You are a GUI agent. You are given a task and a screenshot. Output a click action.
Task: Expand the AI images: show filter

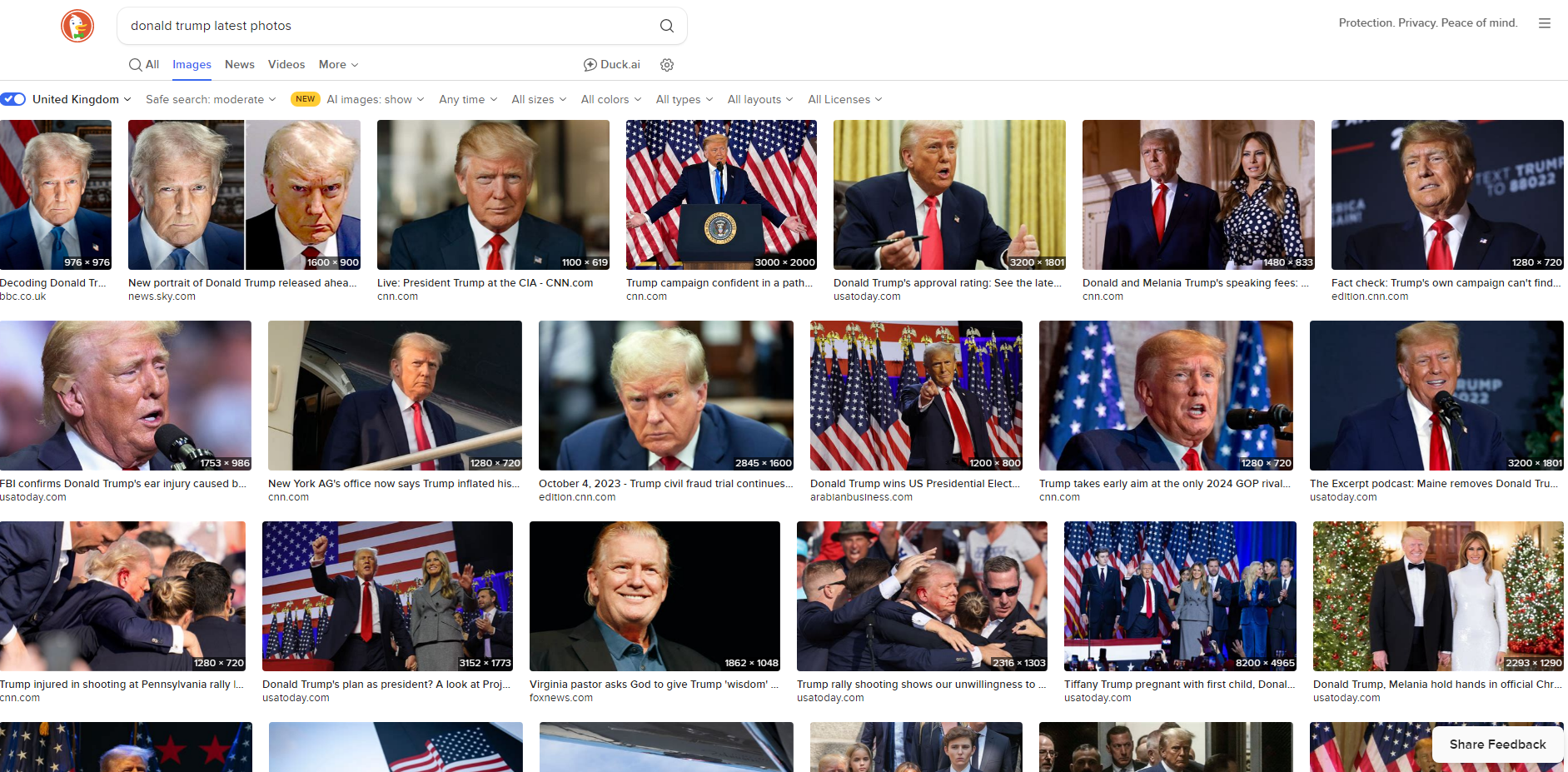click(375, 99)
